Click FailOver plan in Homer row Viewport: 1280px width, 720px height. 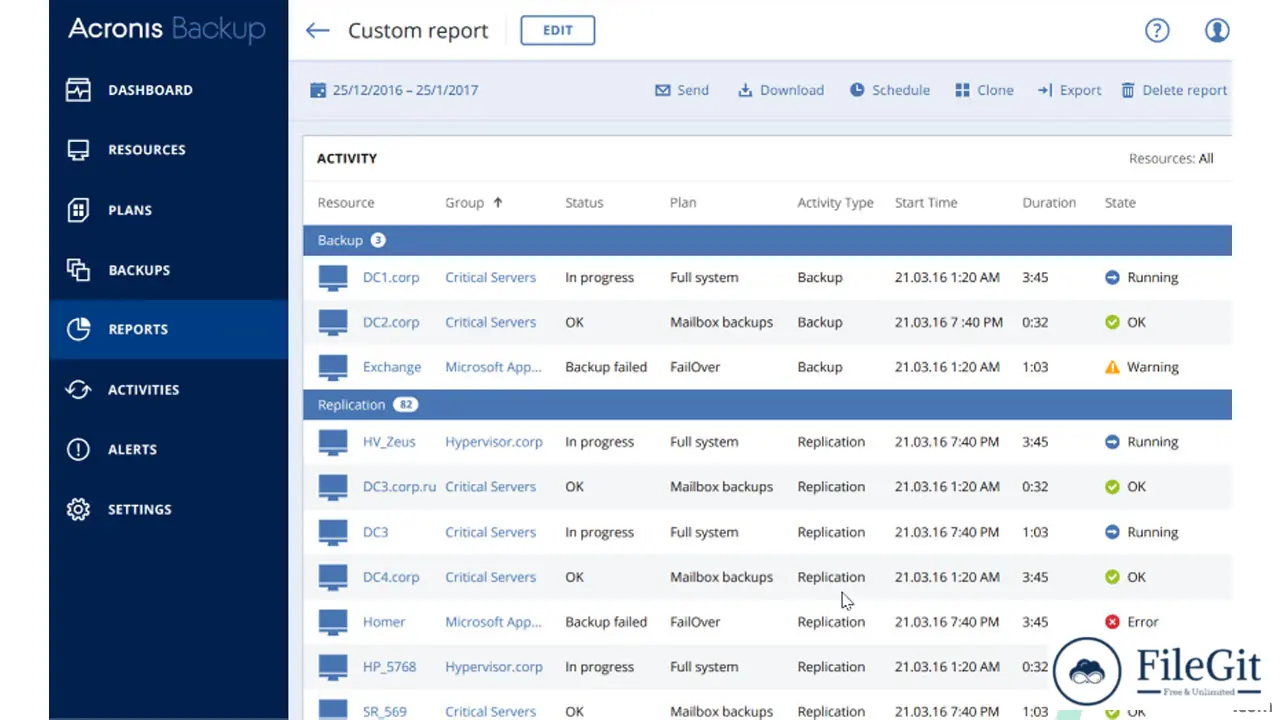point(695,622)
